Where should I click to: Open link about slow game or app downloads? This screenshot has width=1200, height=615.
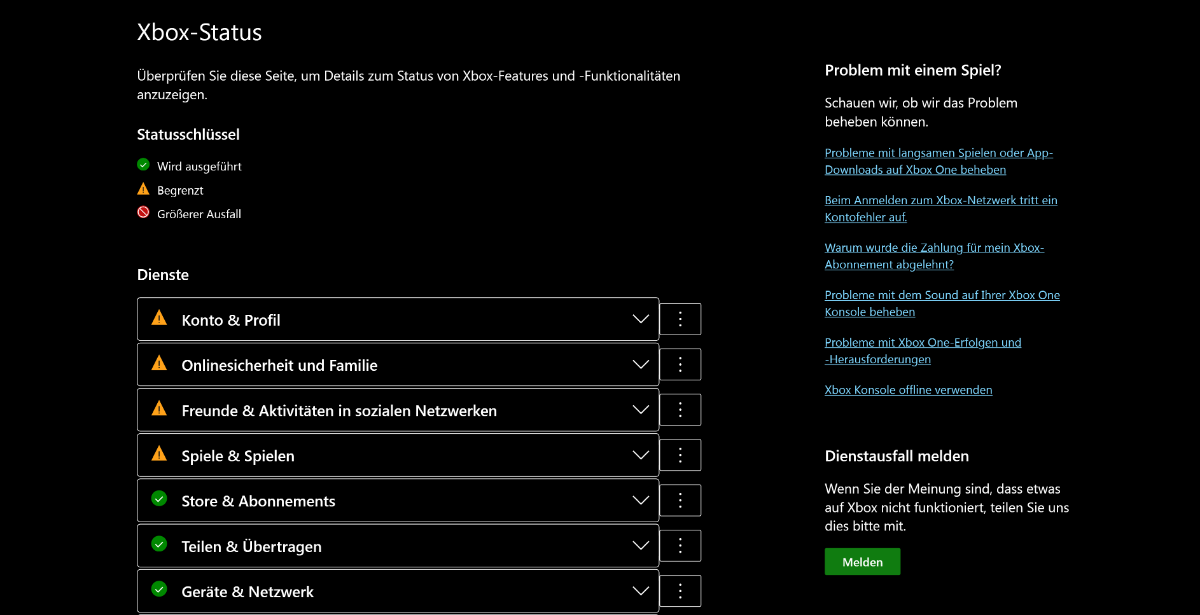pos(939,161)
